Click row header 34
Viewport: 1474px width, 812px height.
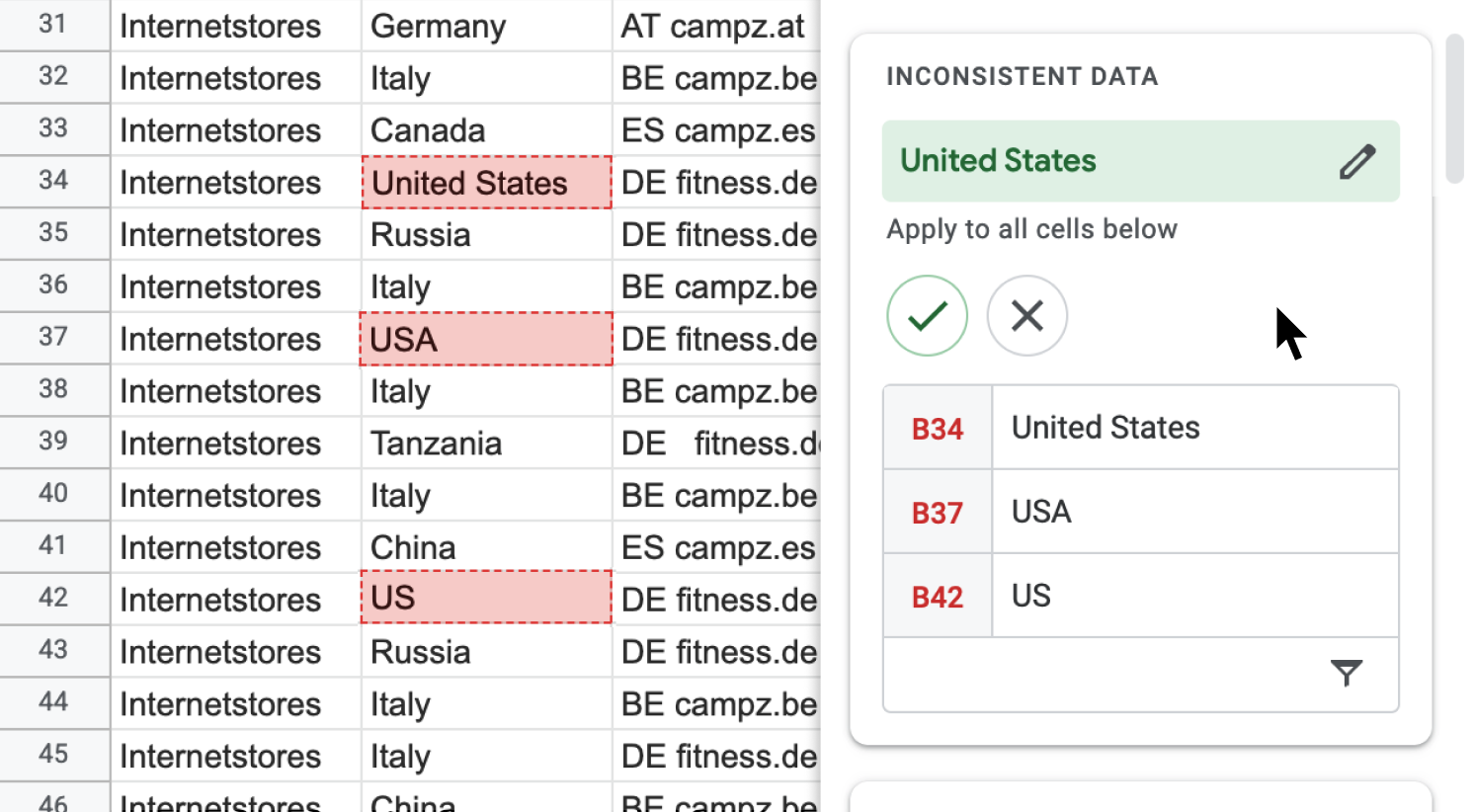click(x=54, y=181)
